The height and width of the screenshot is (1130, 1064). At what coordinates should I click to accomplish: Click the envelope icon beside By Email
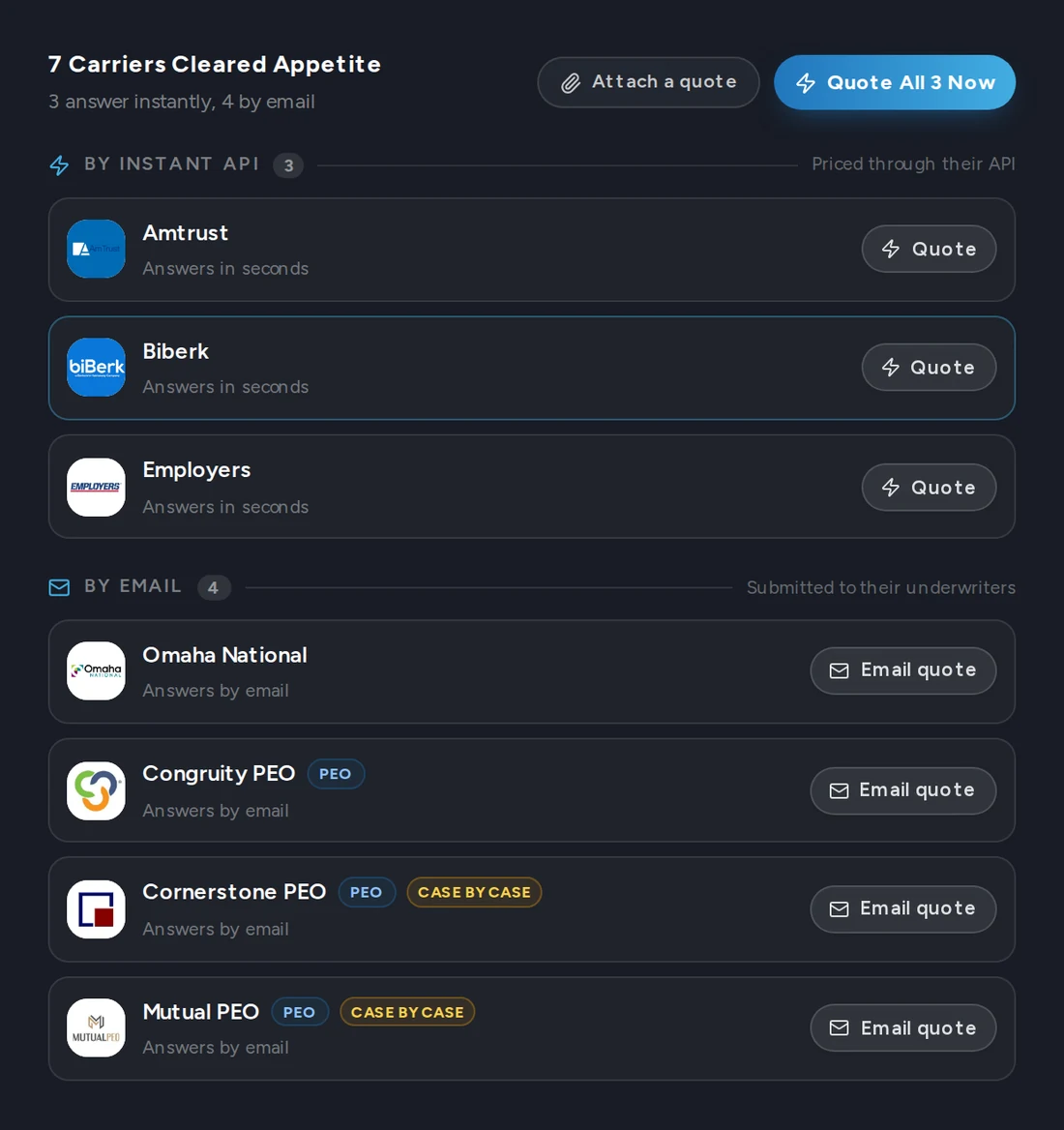pos(59,587)
